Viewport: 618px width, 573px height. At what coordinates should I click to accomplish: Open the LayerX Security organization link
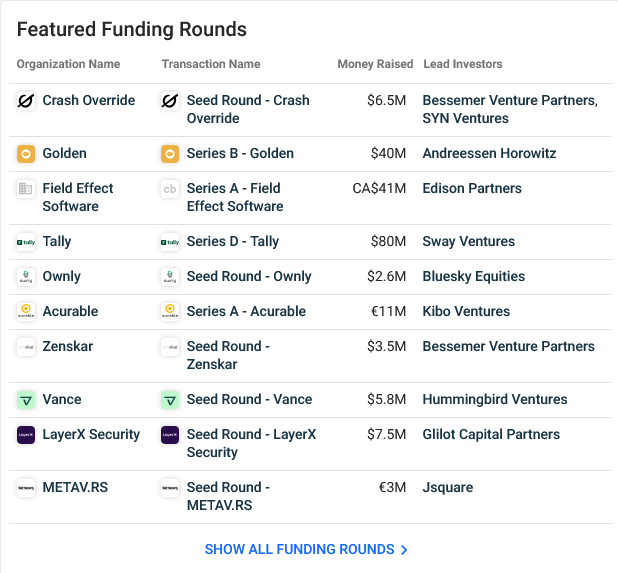[x=91, y=434]
